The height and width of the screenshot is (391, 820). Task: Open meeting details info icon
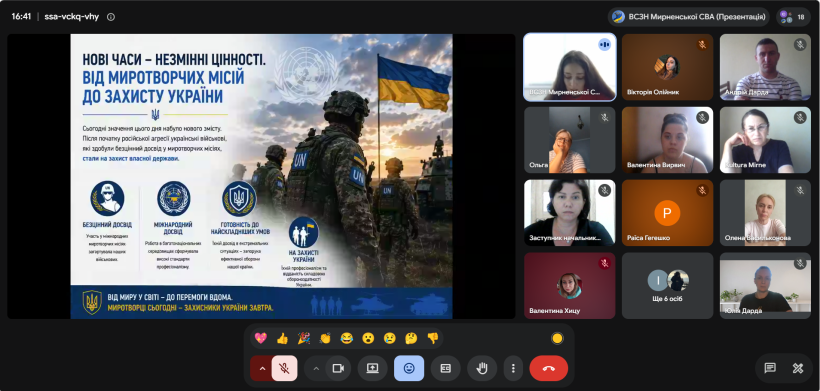[x=111, y=17]
